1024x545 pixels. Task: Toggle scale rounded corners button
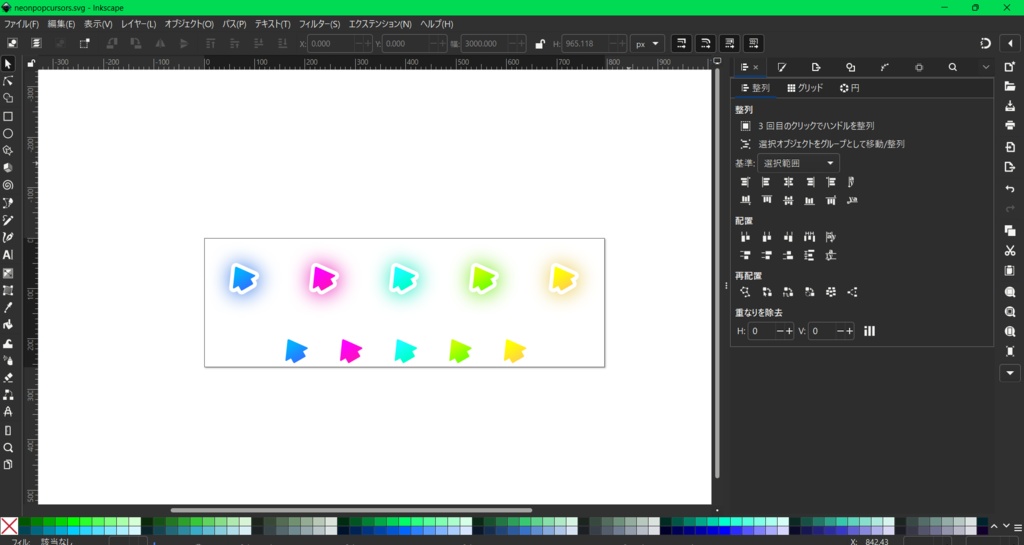(705, 44)
